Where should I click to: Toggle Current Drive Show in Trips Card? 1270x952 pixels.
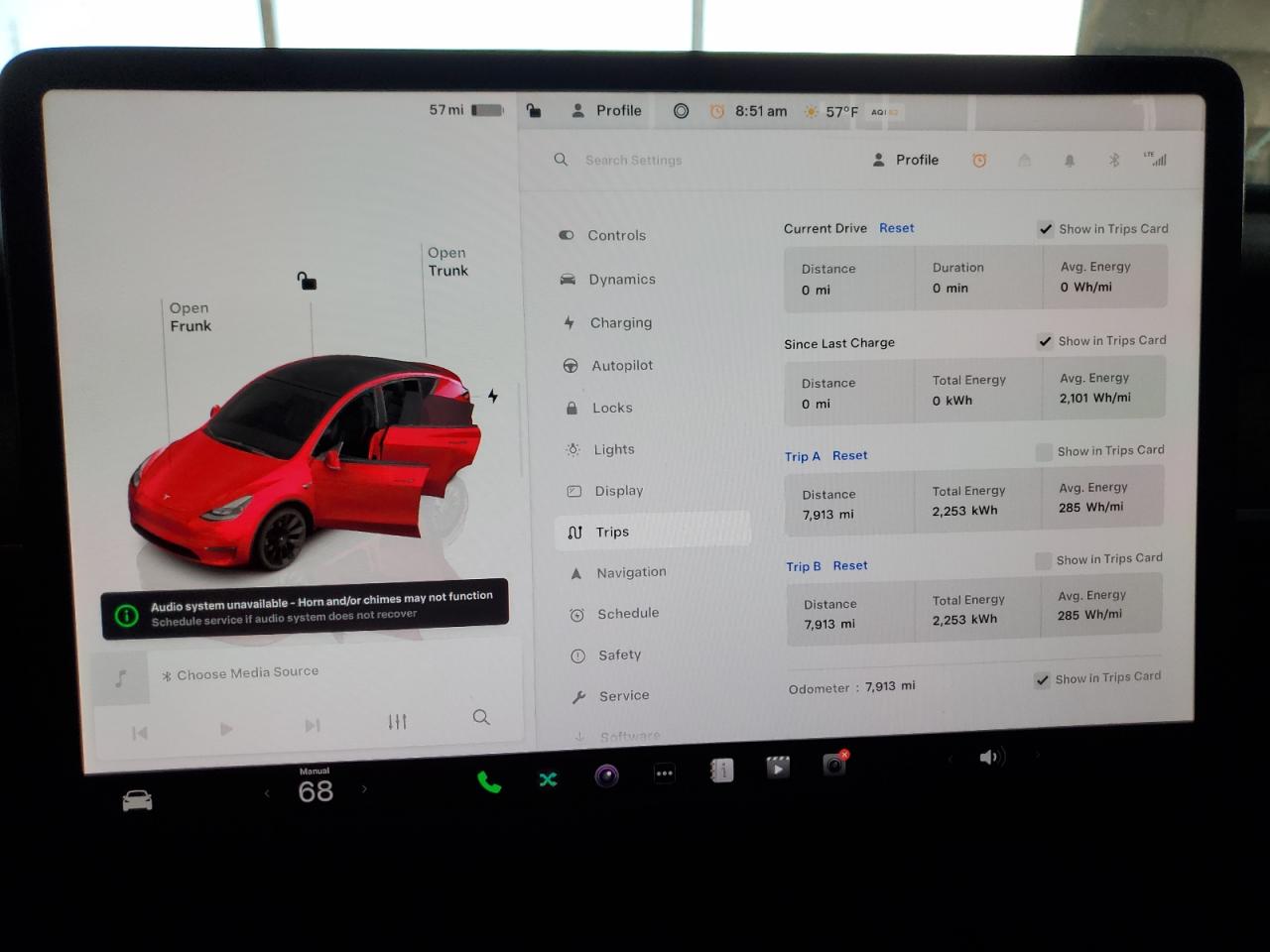[x=1046, y=229]
